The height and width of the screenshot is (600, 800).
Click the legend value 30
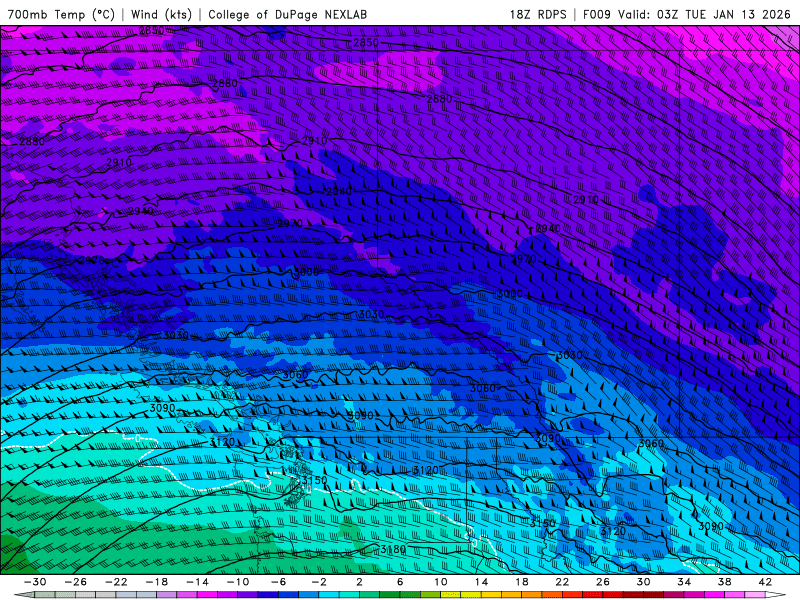(x=643, y=582)
